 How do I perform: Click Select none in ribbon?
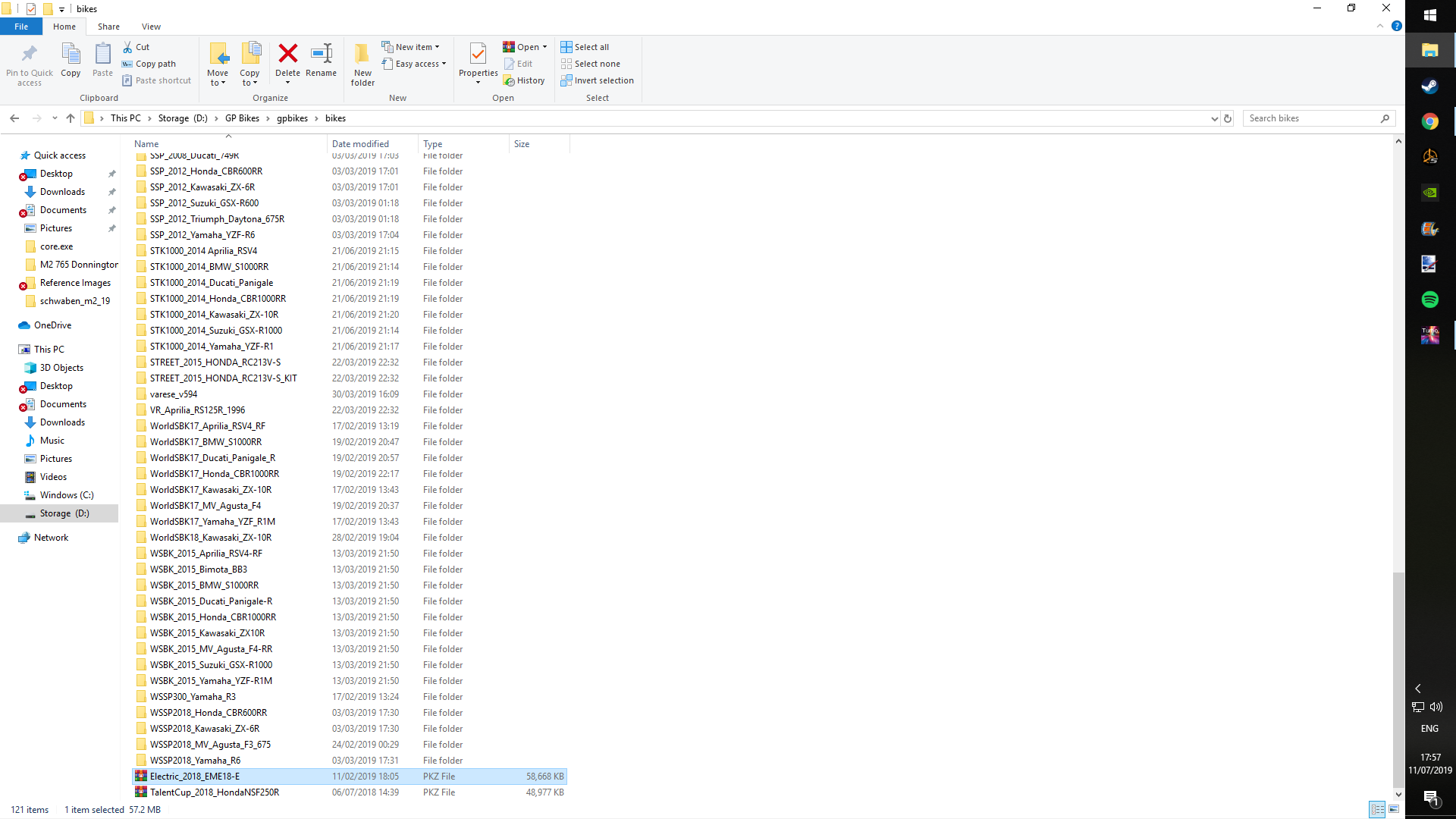pos(590,64)
